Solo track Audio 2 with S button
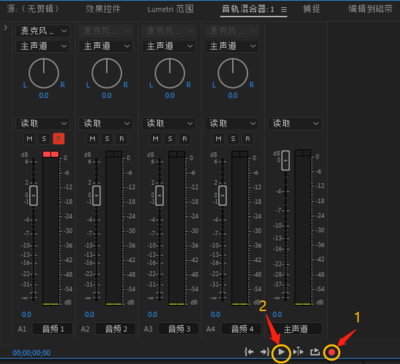Screen dimensions: 400x364 107,139
